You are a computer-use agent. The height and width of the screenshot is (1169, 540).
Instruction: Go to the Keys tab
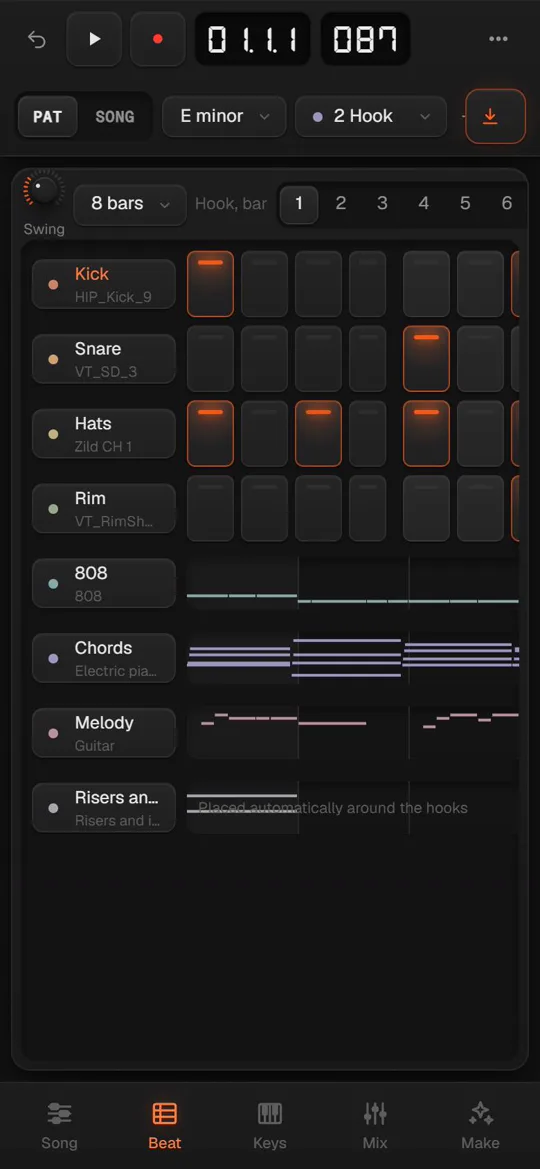270,1126
